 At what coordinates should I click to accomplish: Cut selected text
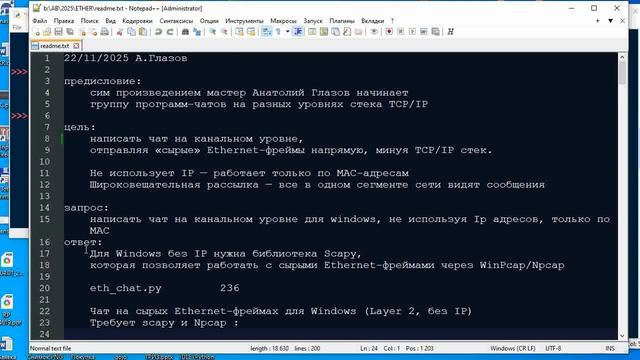pyautogui.click(x=120, y=32)
